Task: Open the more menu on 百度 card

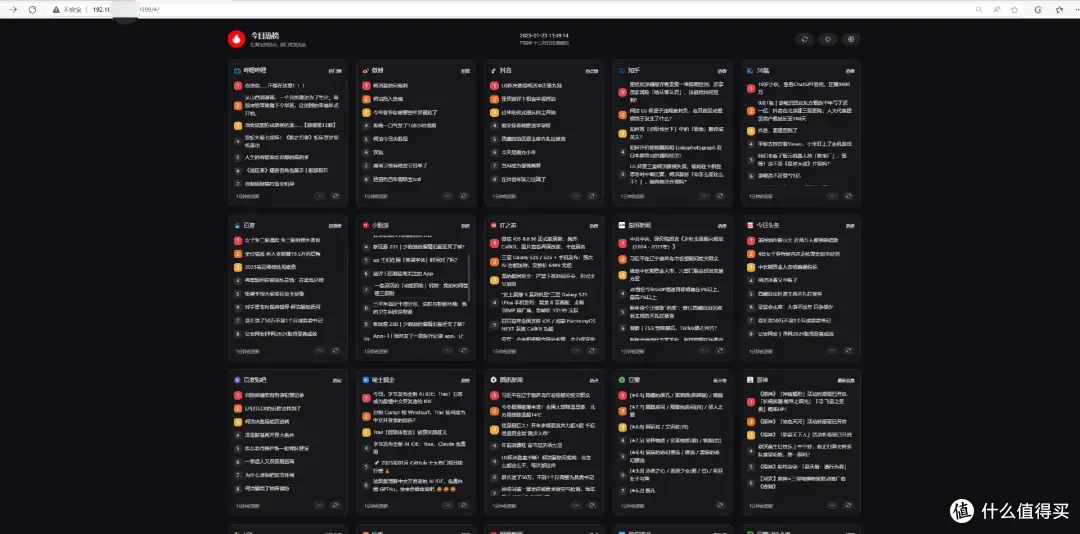Action: click(320, 350)
